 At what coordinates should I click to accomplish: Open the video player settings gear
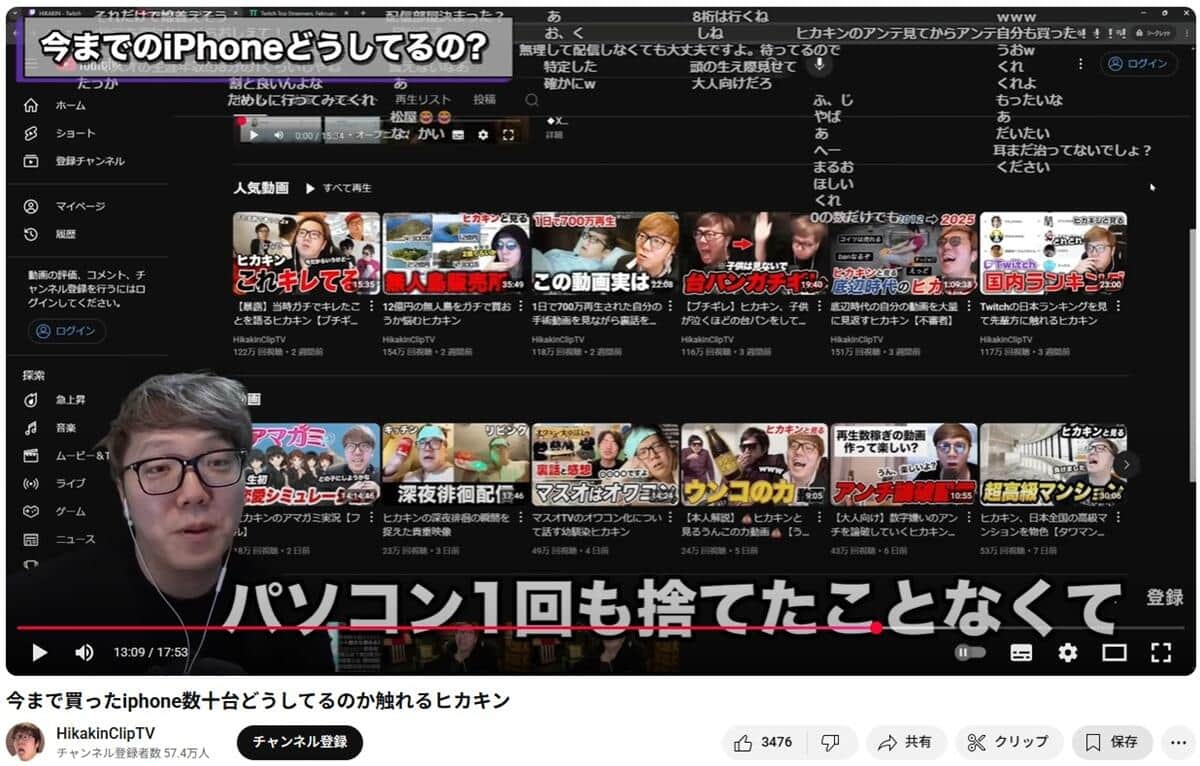(1068, 652)
